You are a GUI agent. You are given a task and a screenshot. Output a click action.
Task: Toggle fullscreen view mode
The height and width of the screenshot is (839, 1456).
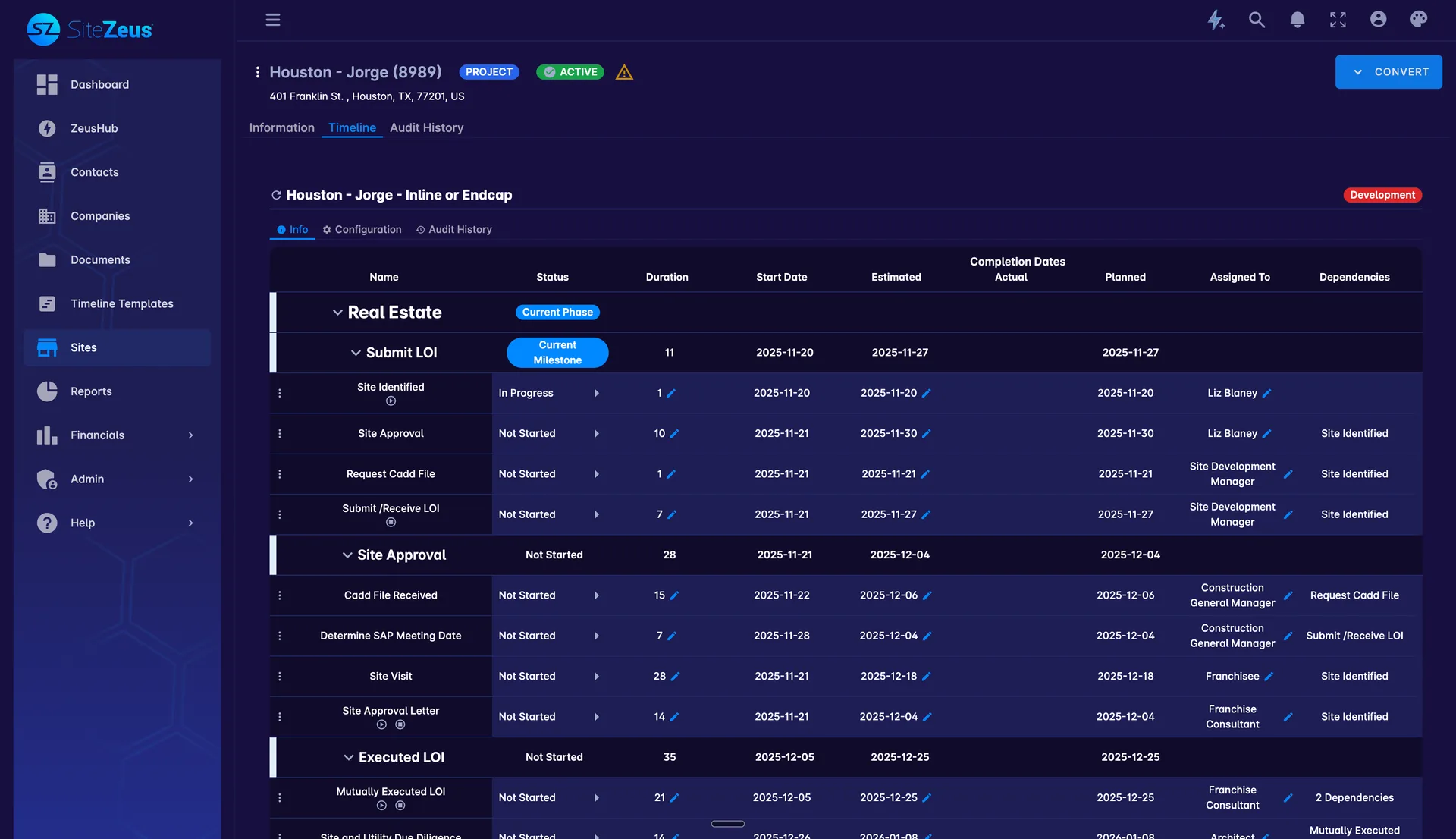(x=1338, y=20)
